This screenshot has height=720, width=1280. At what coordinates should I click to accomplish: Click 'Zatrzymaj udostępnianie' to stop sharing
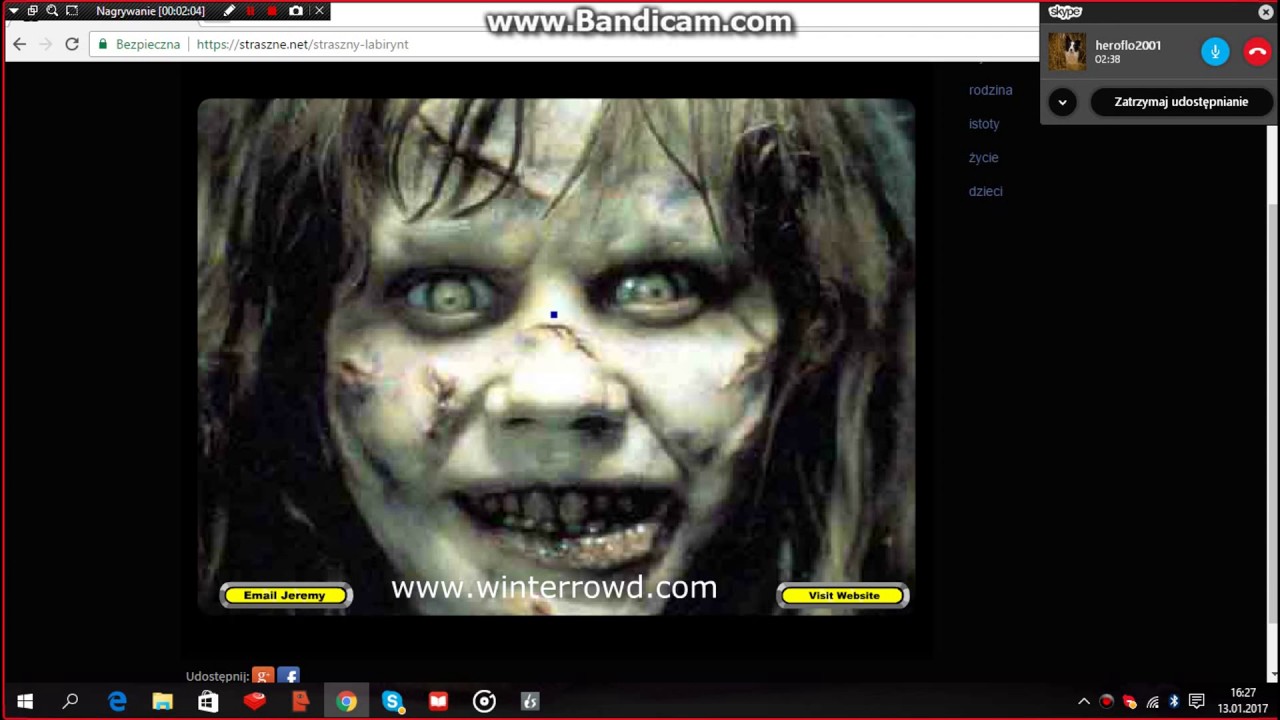pos(1181,102)
